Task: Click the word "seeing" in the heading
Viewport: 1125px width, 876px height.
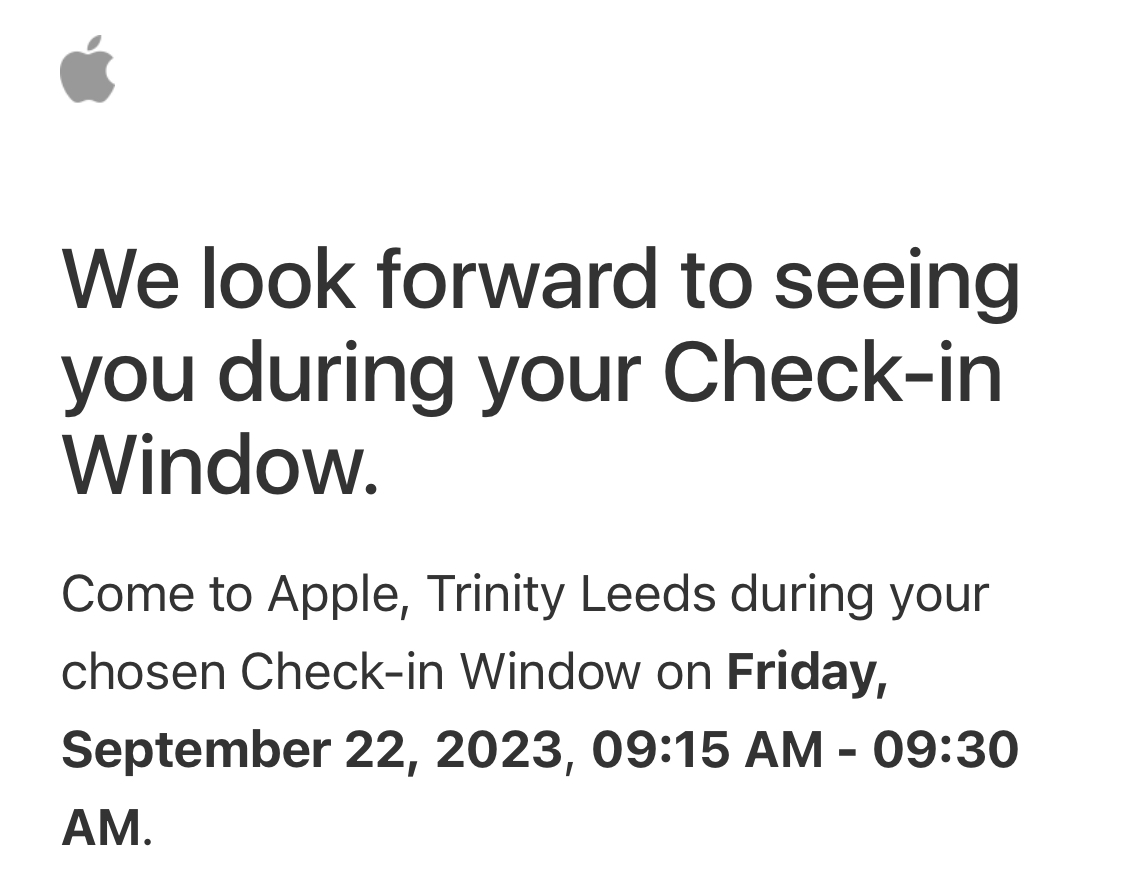Action: click(x=897, y=283)
